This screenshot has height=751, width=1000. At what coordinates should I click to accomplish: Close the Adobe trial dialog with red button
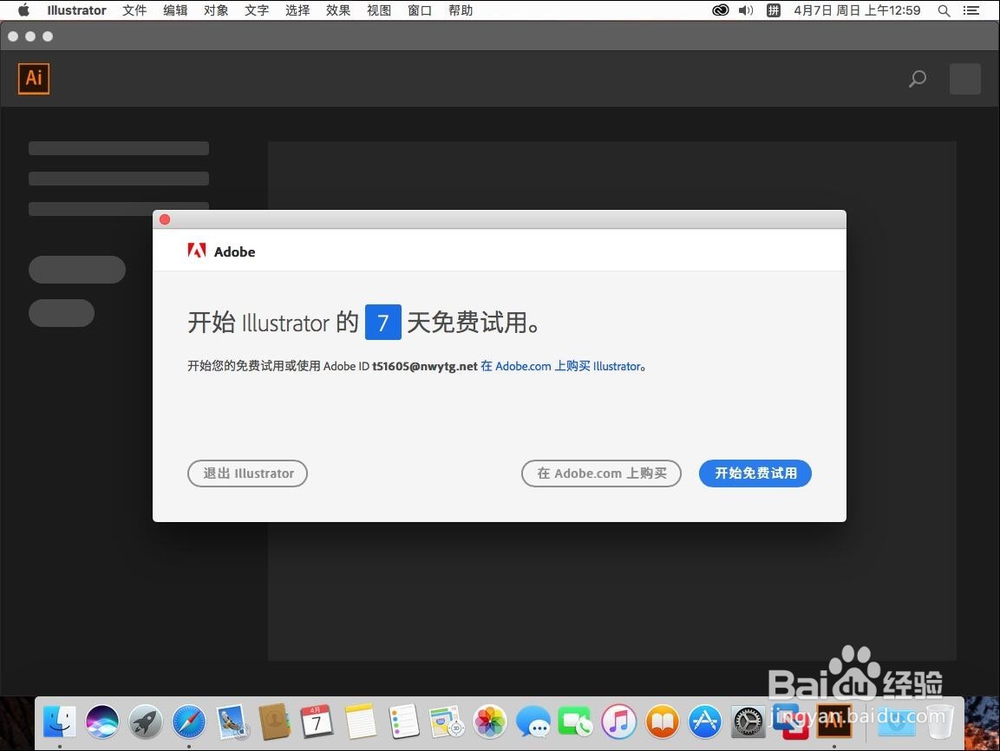[165, 219]
